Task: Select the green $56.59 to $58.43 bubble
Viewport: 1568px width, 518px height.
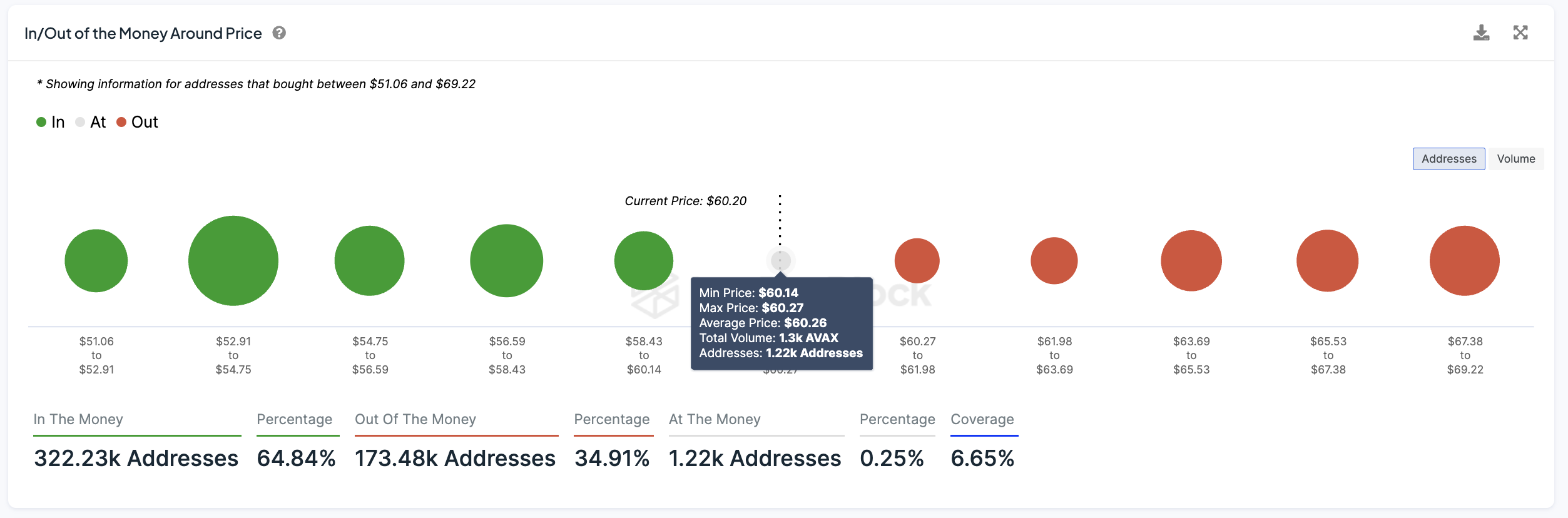Action: [507, 261]
